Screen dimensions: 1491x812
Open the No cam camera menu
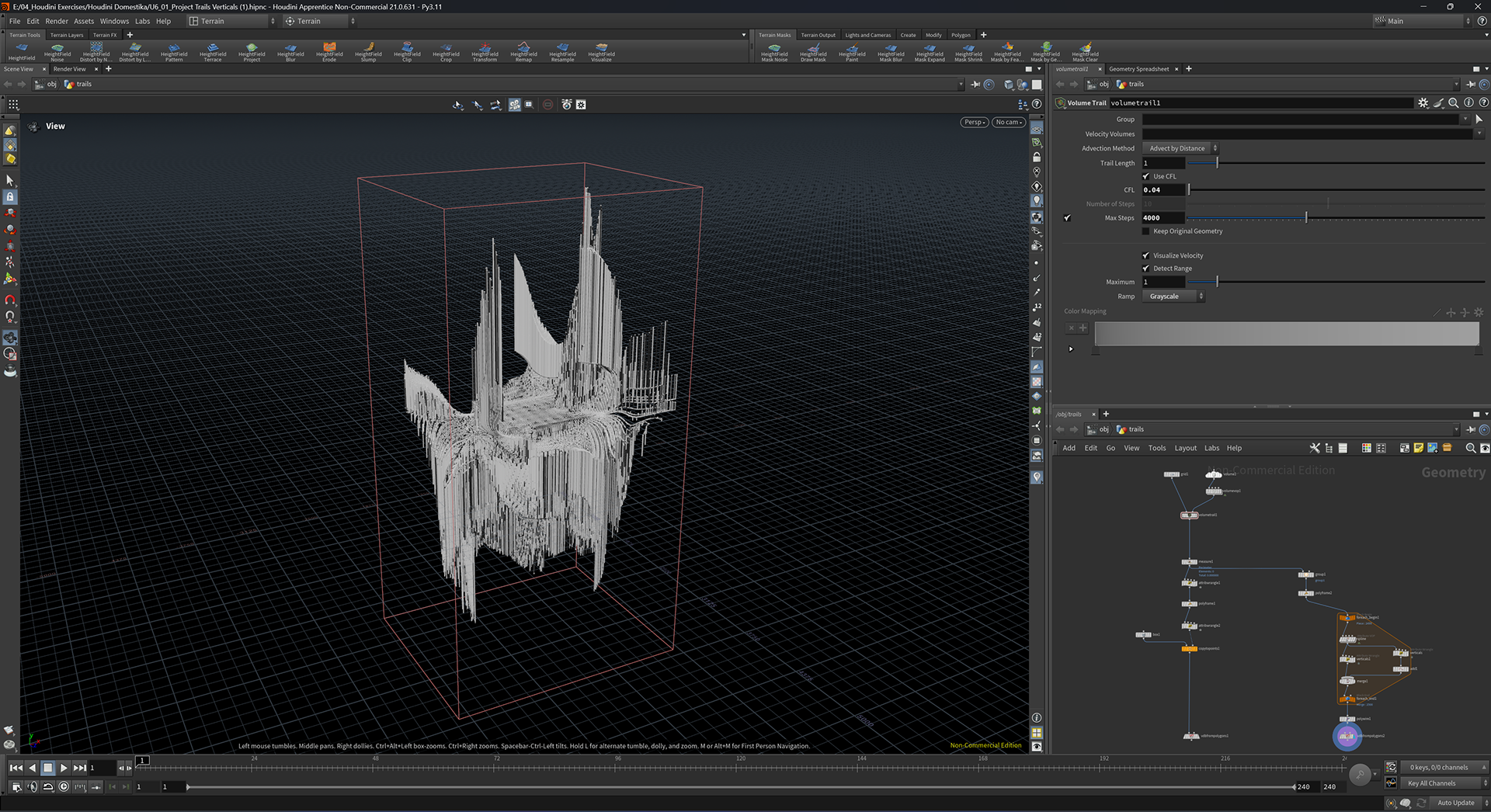[1009, 122]
